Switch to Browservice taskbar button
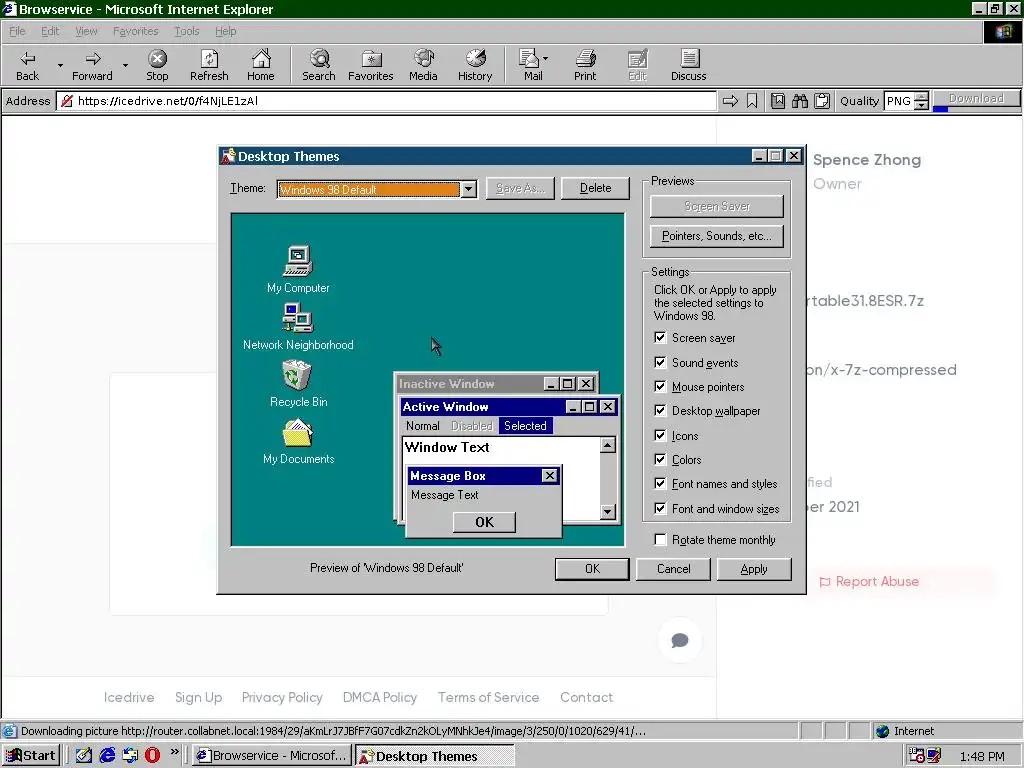 click(x=272, y=756)
